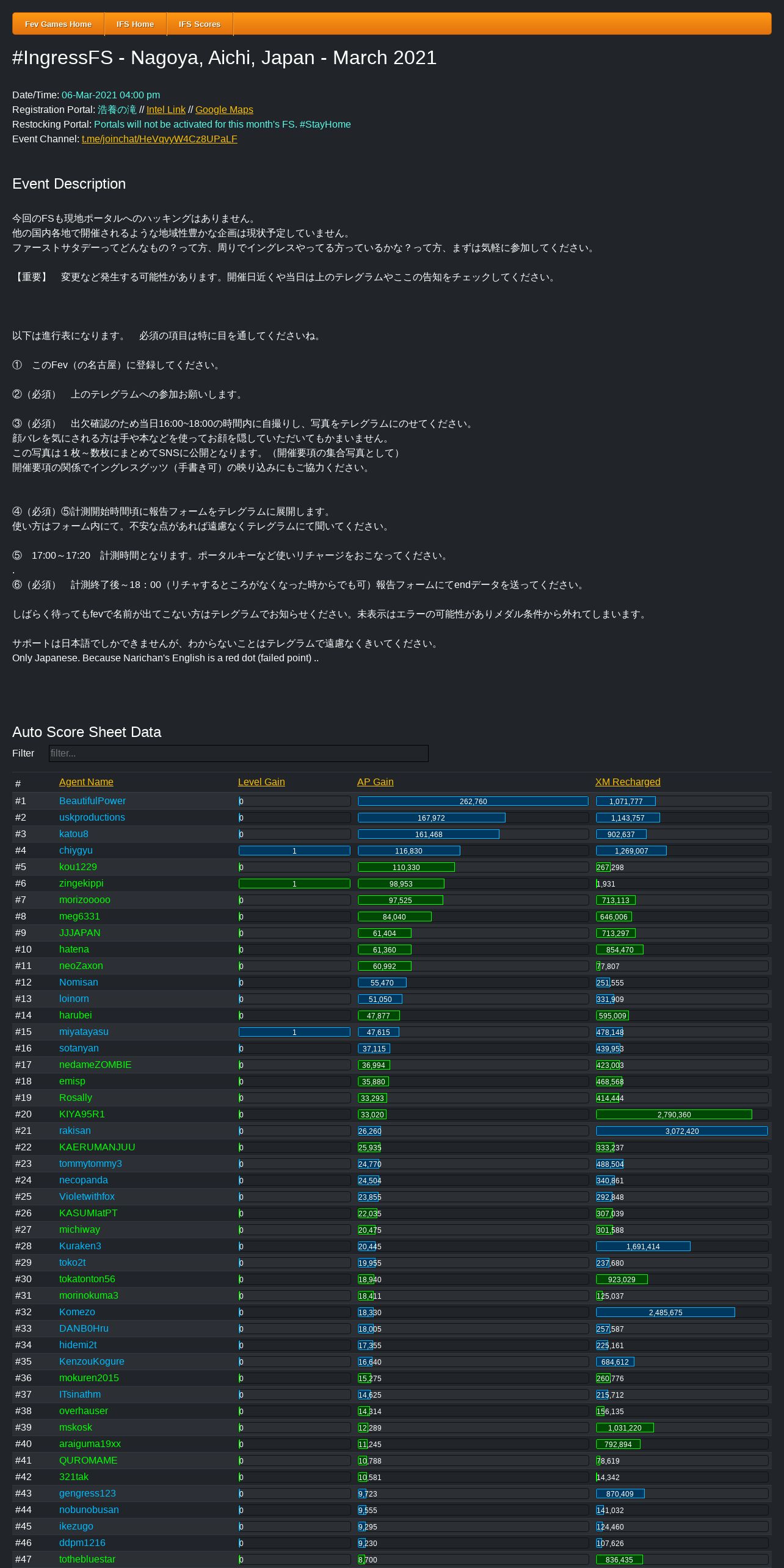Screen dimensions: 784x1568
Task: Sort table by AP Gain column
Action: click(x=375, y=782)
